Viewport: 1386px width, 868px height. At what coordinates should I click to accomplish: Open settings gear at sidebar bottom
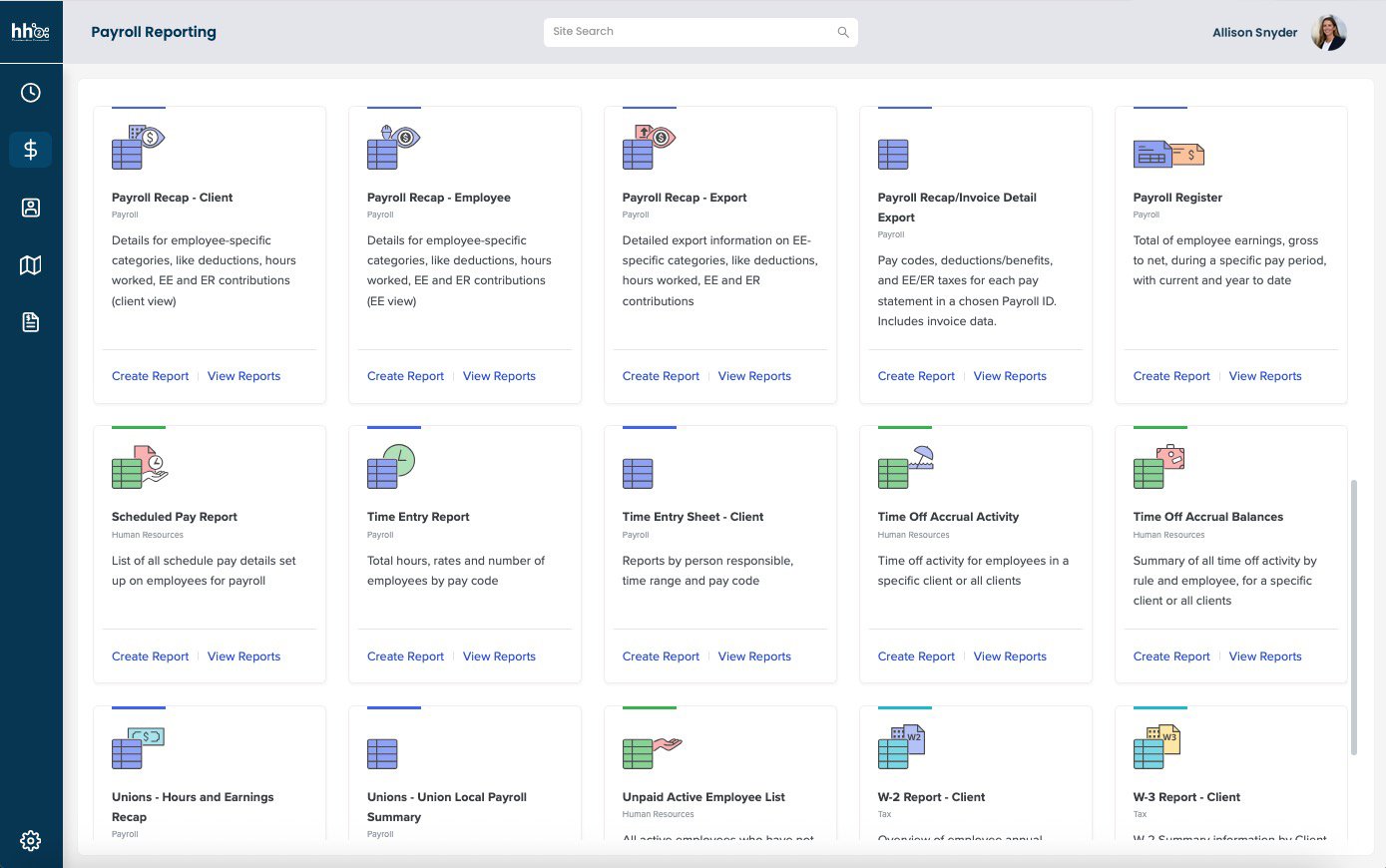[x=31, y=840]
